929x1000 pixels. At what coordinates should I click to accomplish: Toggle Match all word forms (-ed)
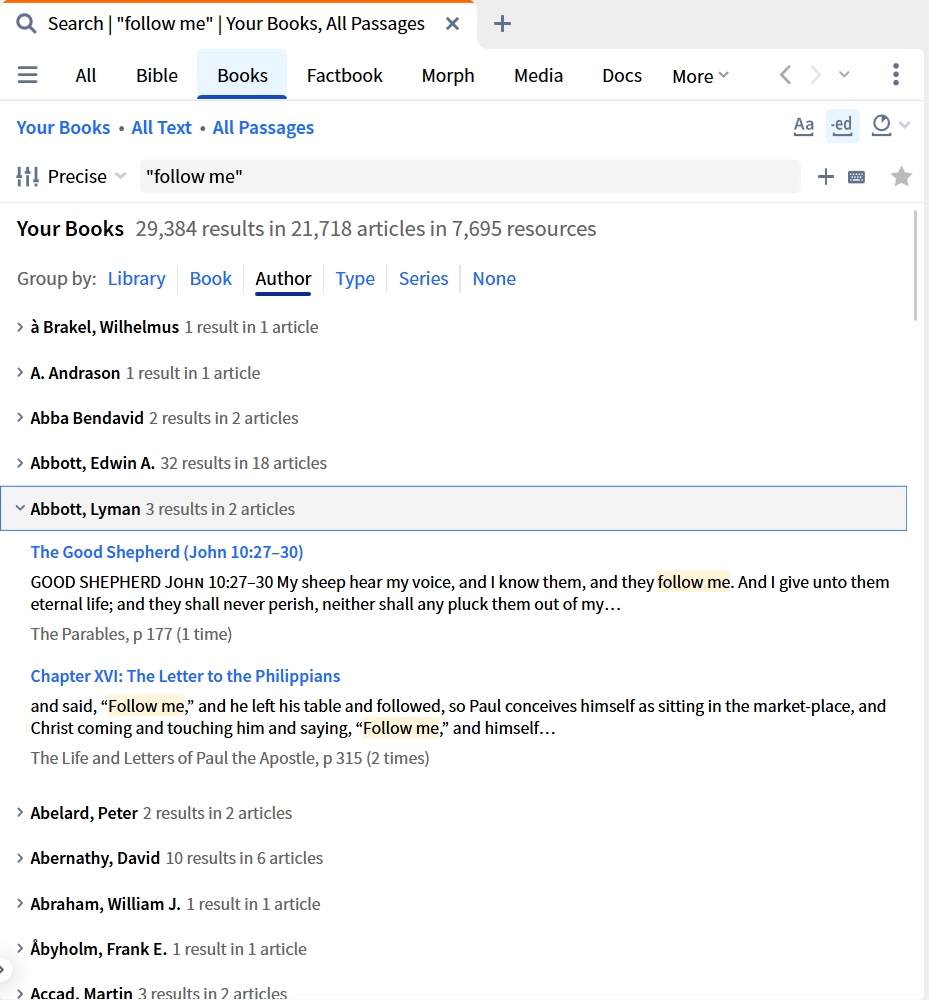tap(842, 125)
